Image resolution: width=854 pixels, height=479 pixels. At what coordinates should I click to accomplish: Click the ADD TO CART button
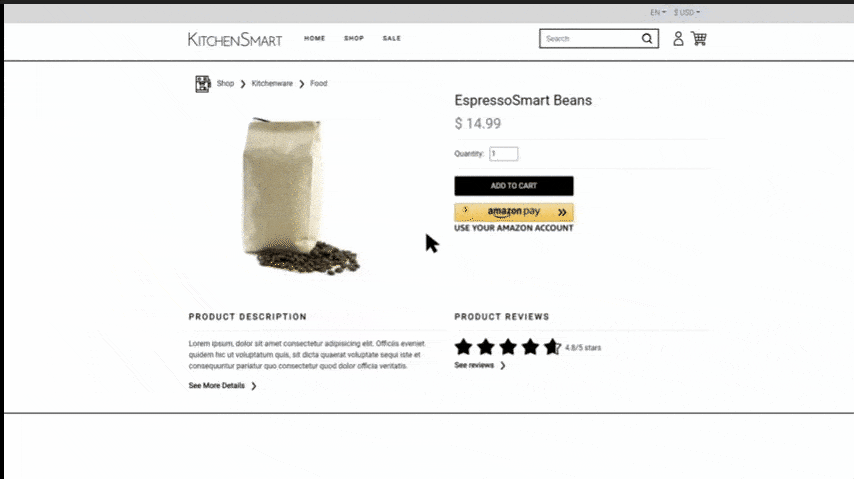coord(514,186)
